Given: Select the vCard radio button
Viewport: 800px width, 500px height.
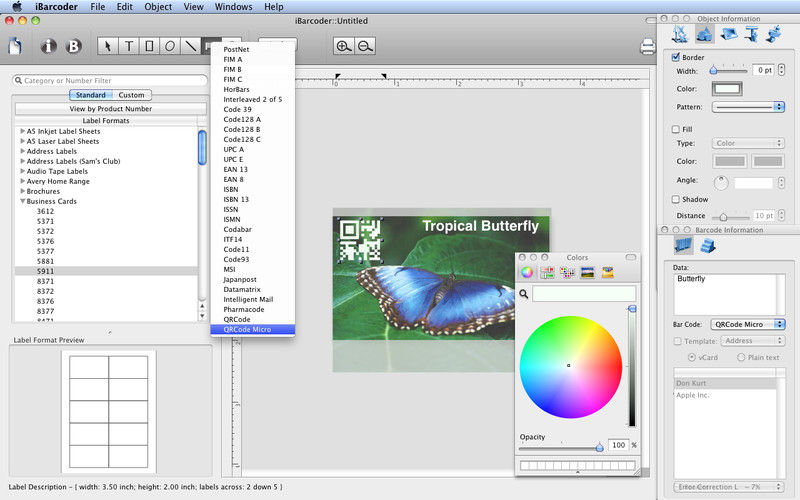Looking at the screenshot, I should point(691,357).
